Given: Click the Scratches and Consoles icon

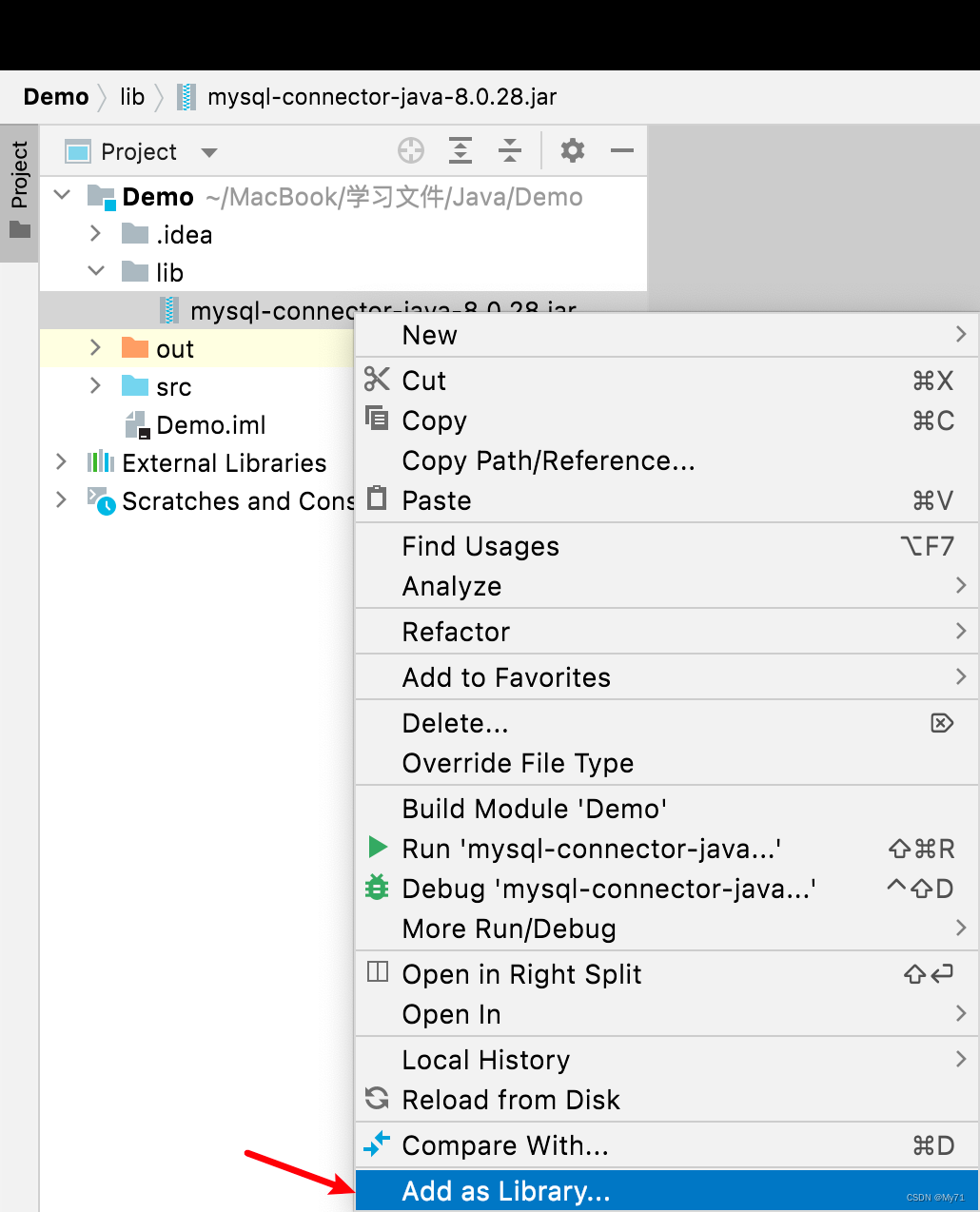Looking at the screenshot, I should (x=101, y=500).
